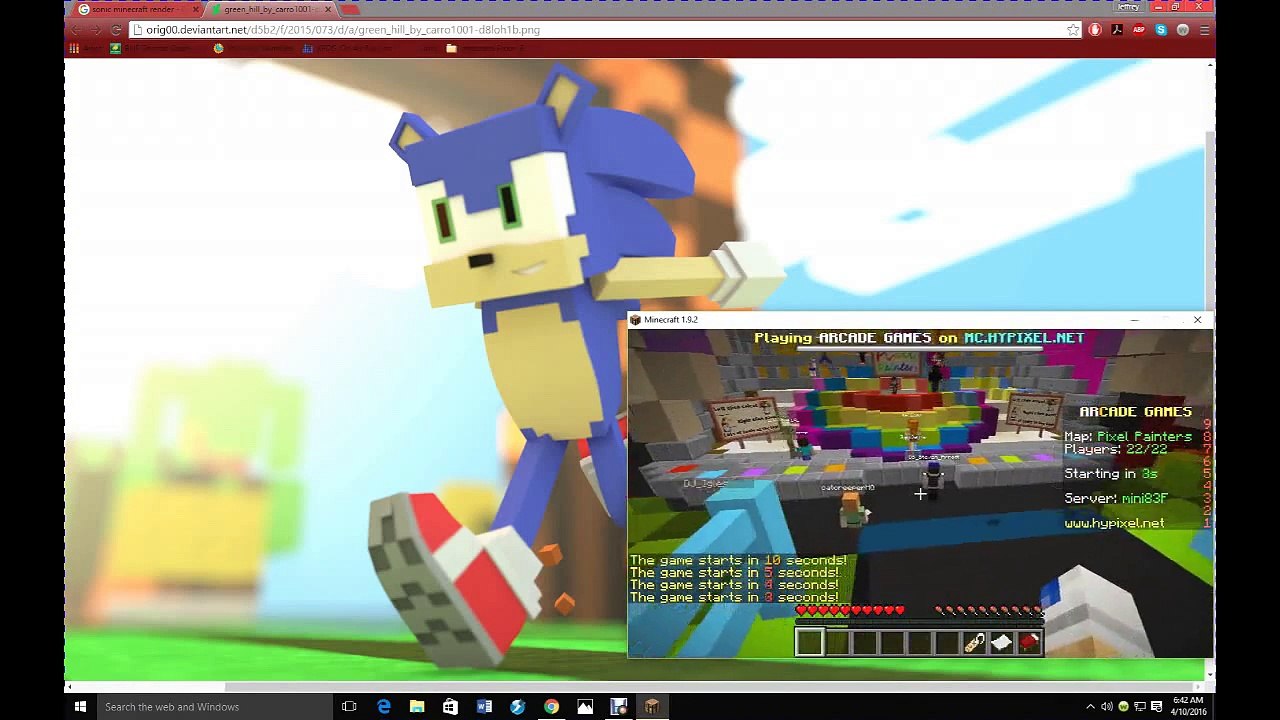Select the first Minecraft hotbar slot
The image size is (1280, 720).
809,643
